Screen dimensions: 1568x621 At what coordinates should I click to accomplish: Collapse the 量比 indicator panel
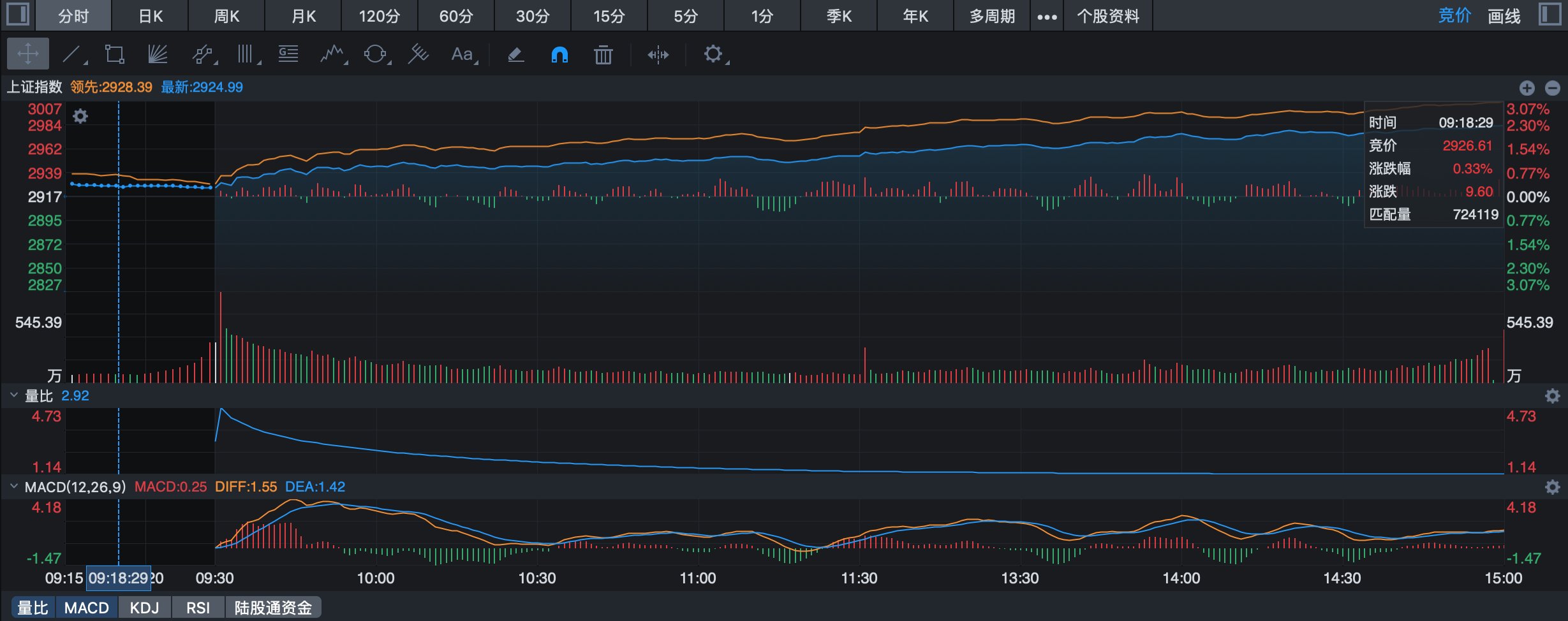point(13,395)
